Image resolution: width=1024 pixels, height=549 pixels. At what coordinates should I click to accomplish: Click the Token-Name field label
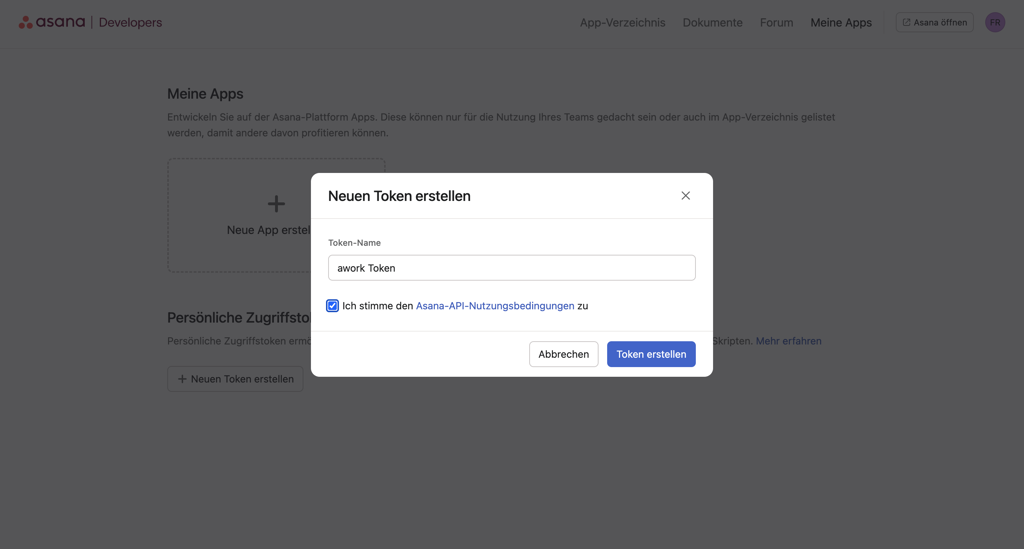pyautogui.click(x=354, y=242)
